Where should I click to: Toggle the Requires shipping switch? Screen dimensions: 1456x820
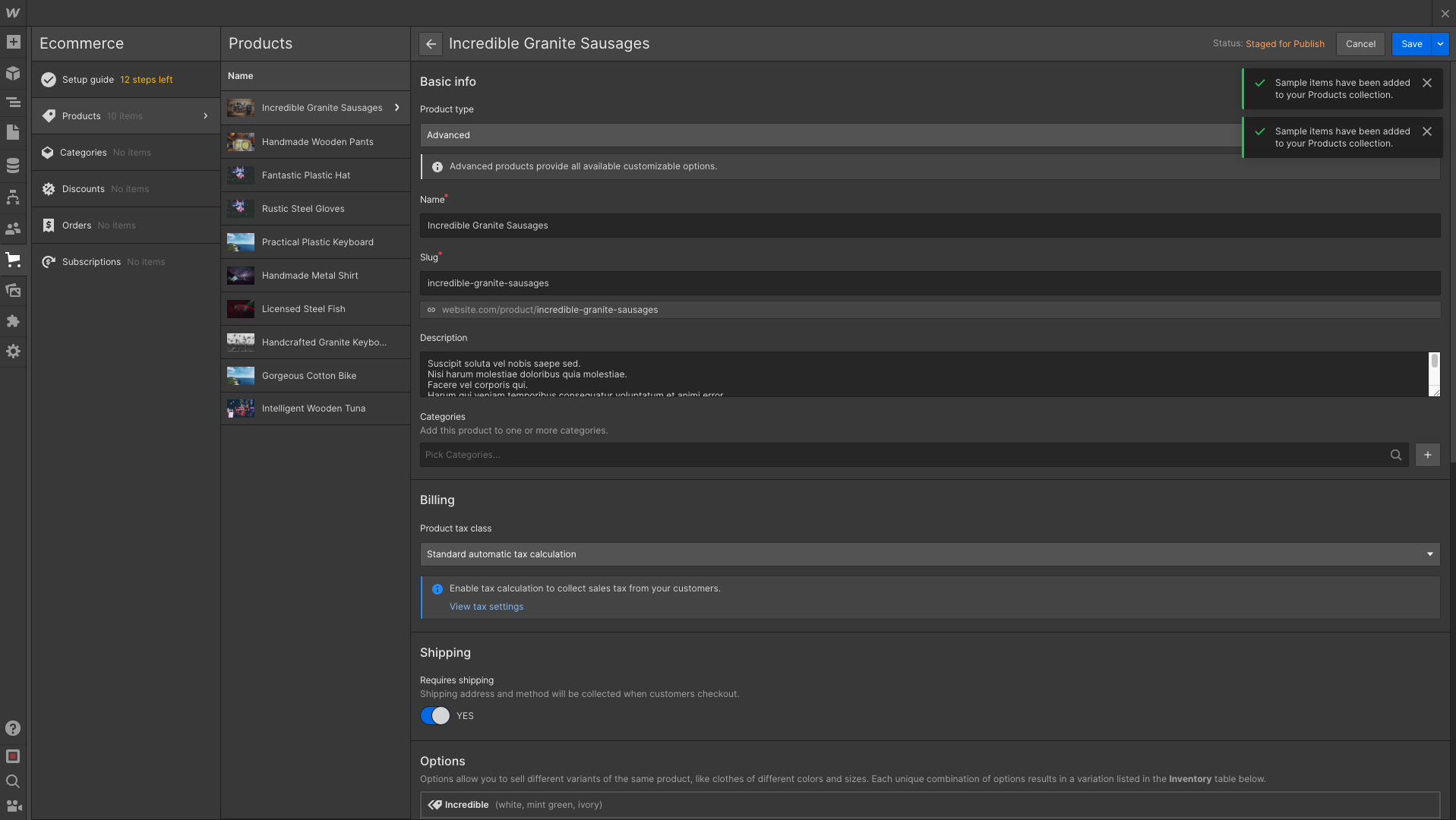tap(435, 716)
